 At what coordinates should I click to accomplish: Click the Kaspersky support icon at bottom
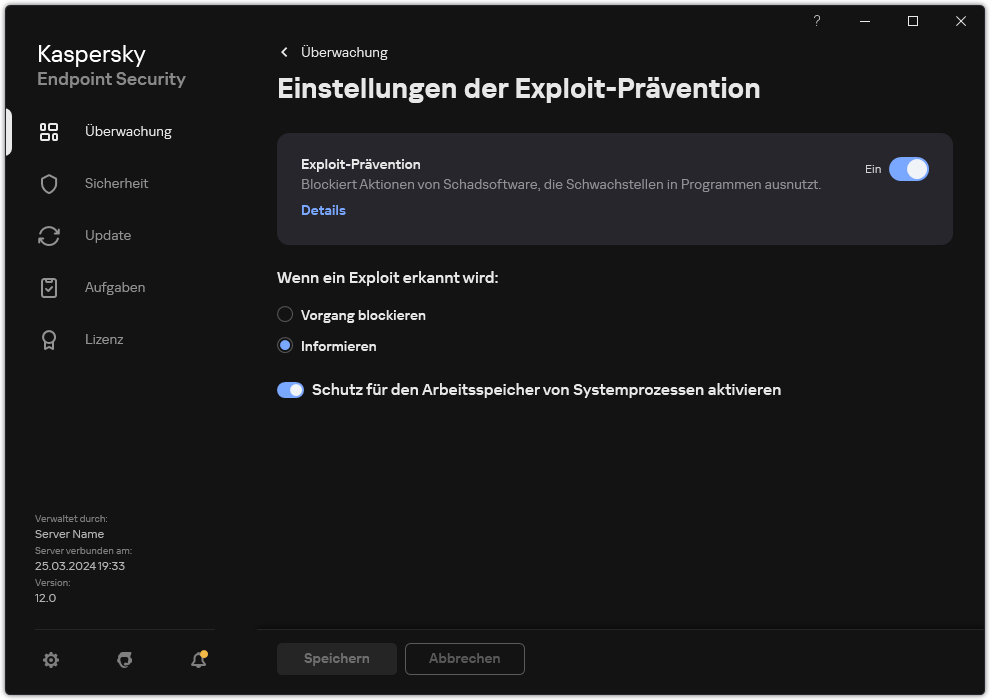[124, 660]
